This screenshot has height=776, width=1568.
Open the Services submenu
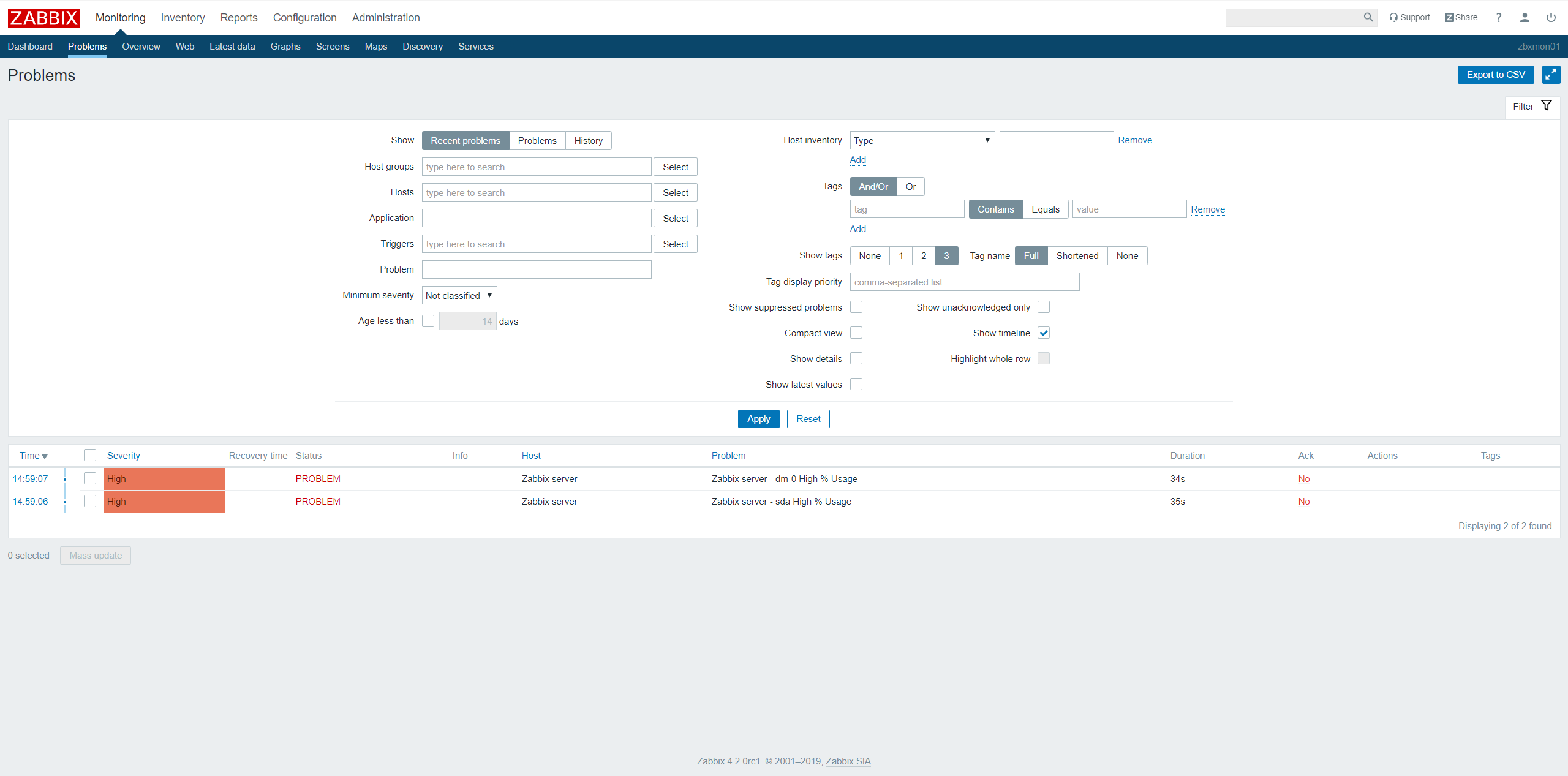point(476,47)
